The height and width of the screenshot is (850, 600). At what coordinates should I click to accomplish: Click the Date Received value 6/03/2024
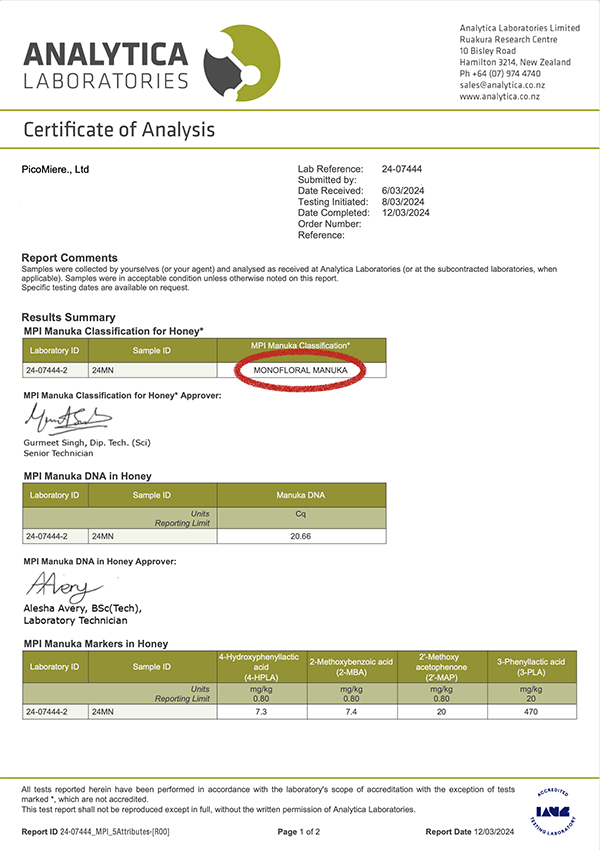tap(403, 191)
